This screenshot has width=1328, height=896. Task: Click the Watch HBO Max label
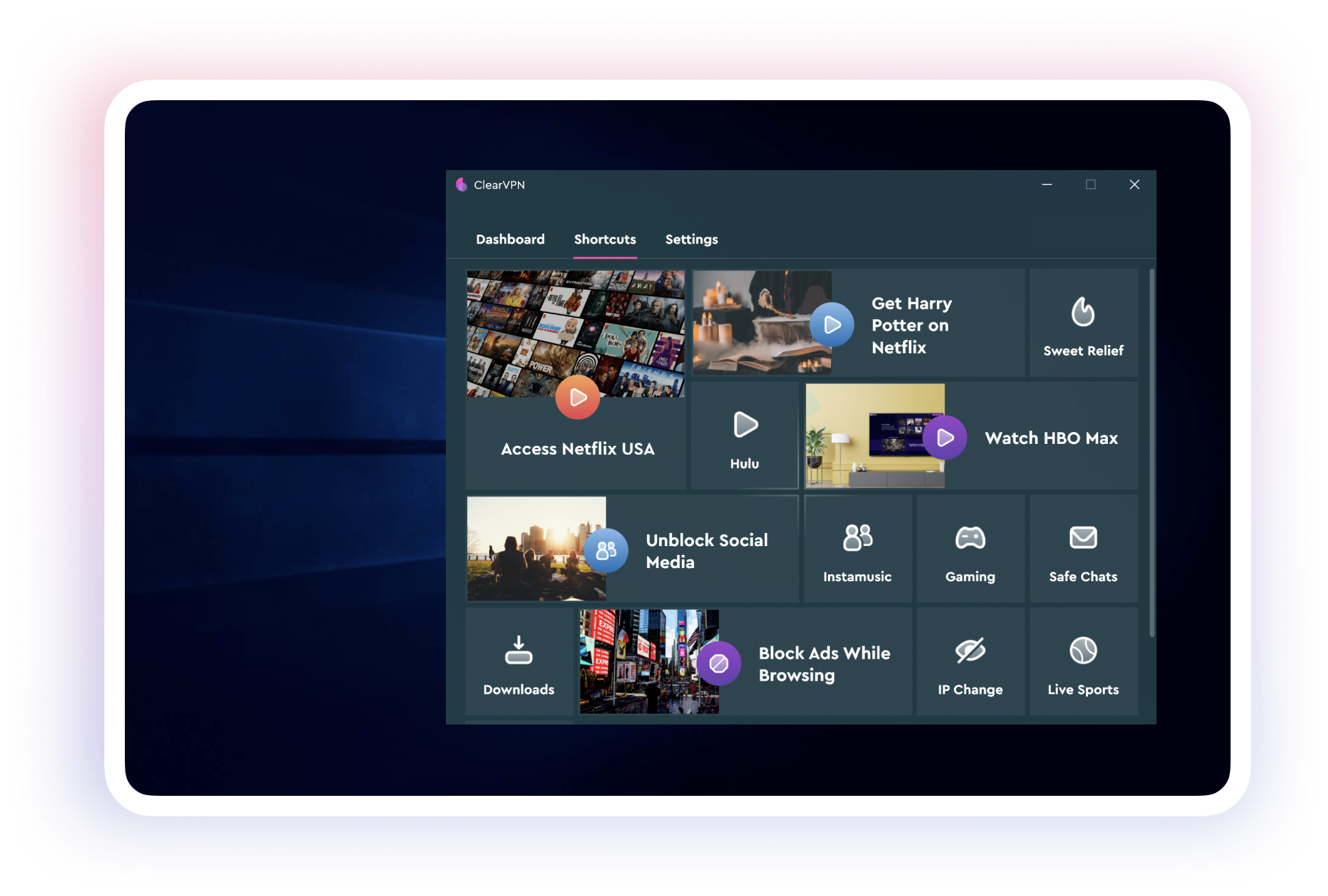(1051, 438)
